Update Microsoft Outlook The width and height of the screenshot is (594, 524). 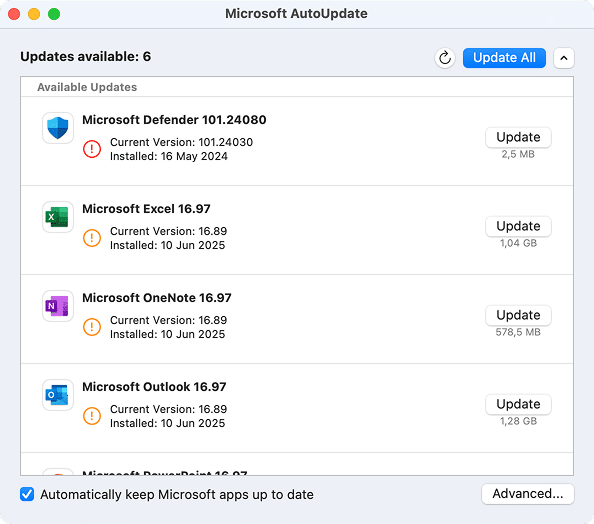[x=518, y=404]
